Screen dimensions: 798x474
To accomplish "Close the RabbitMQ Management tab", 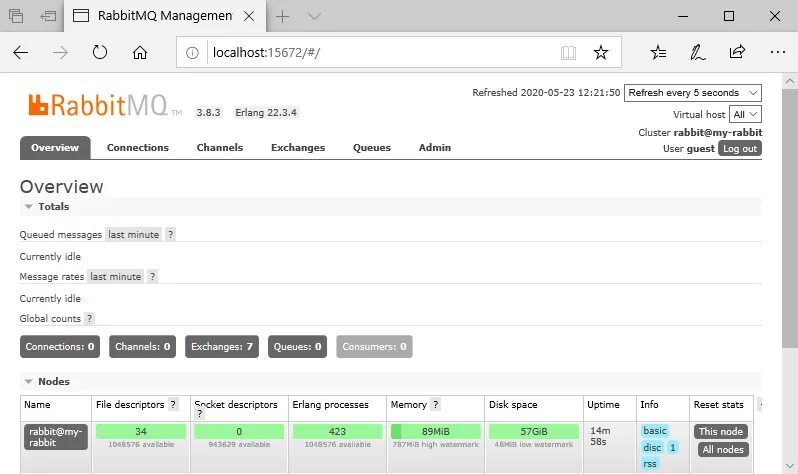I will pos(249,16).
